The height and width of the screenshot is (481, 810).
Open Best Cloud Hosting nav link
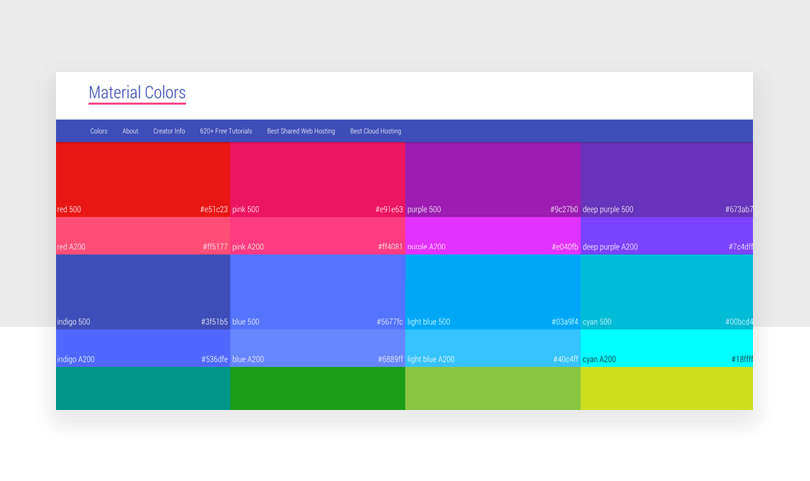pyautogui.click(x=376, y=131)
